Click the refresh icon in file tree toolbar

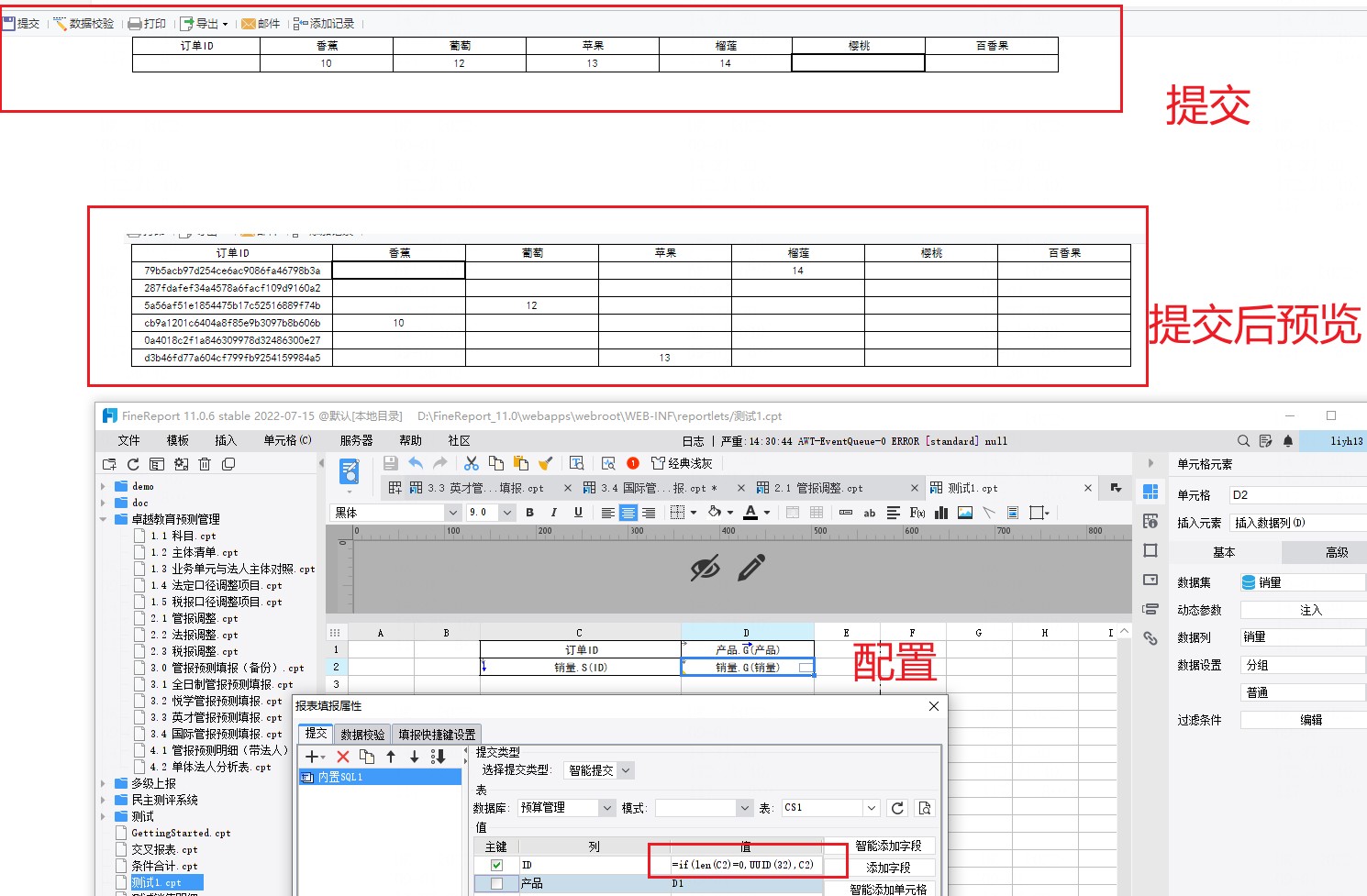133,464
